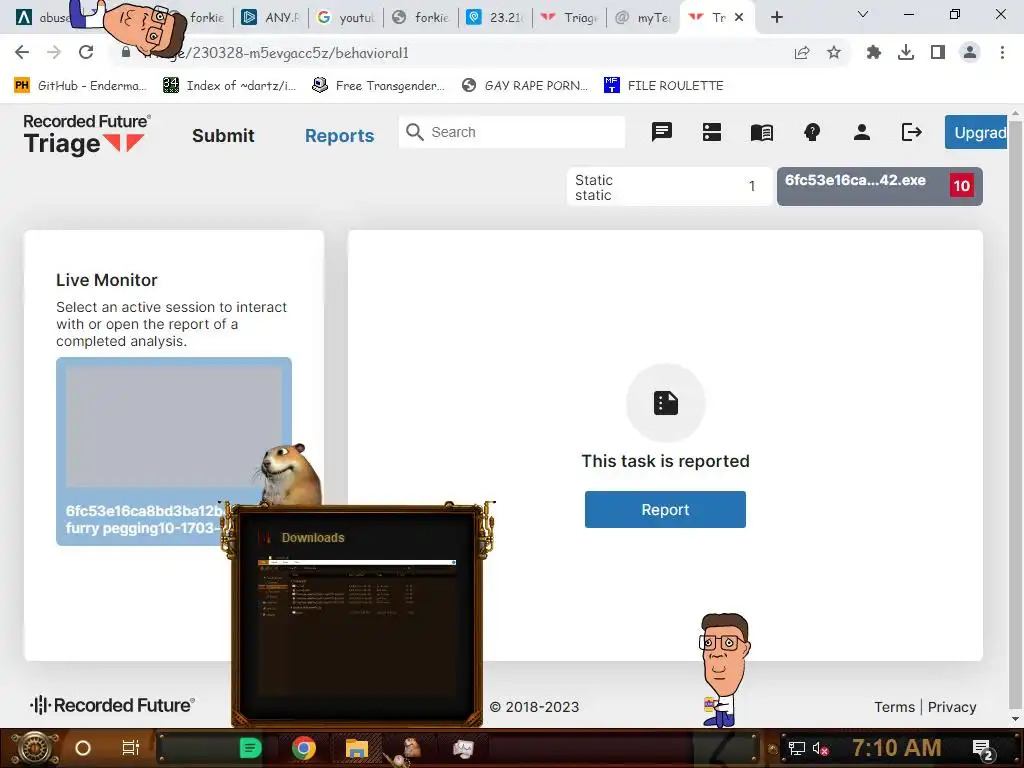Open the FILE ROULETTE bookmark
The height and width of the screenshot is (768, 1024).
point(664,86)
